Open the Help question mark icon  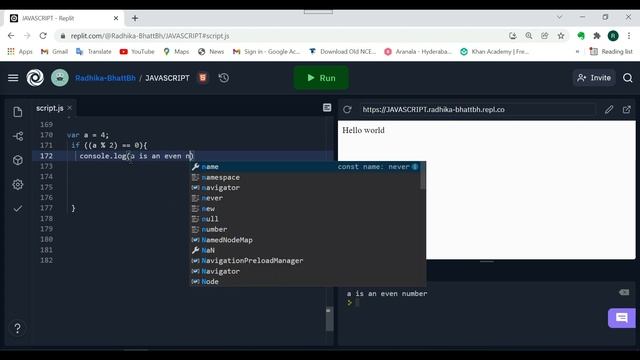click(x=18, y=328)
